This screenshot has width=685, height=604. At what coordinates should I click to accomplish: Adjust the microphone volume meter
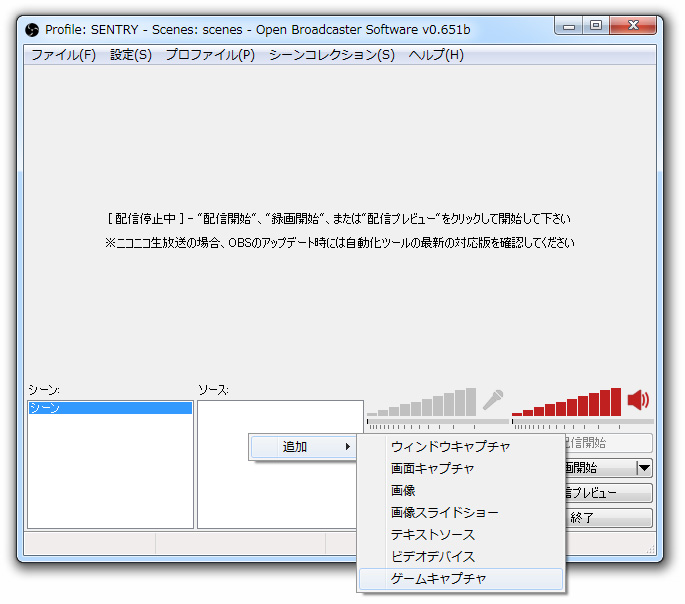coord(438,421)
